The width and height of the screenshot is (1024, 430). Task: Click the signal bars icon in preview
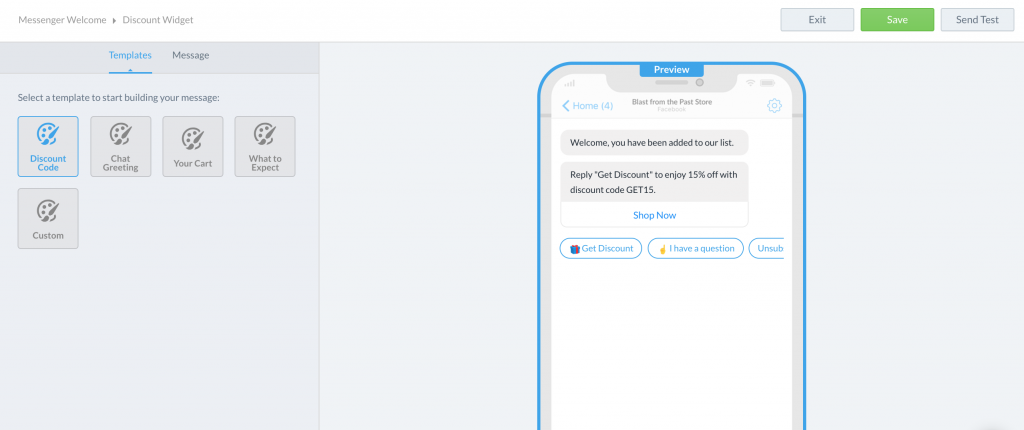[x=569, y=83]
